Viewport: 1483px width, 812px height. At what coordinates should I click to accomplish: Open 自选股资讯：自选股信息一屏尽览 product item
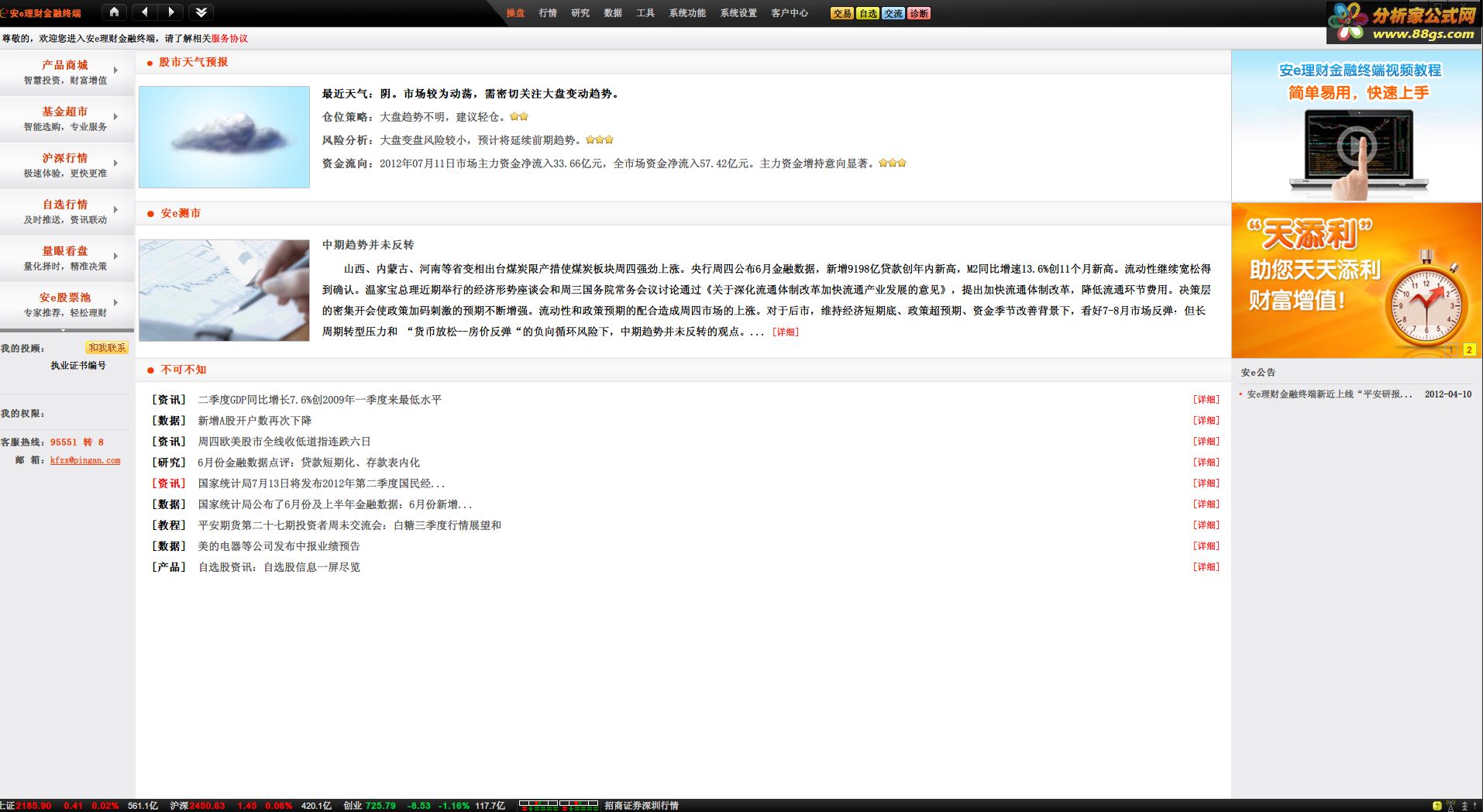point(279,567)
